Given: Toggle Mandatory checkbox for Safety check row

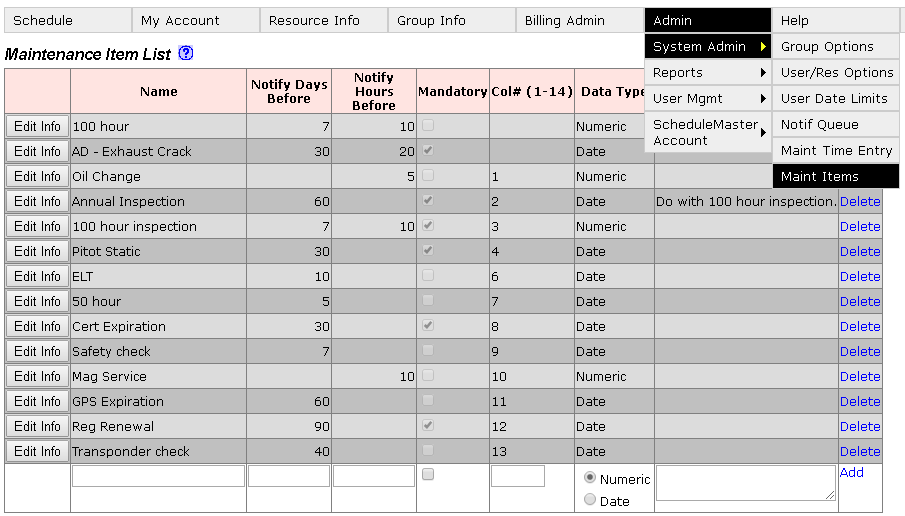Looking at the screenshot, I should [x=428, y=350].
